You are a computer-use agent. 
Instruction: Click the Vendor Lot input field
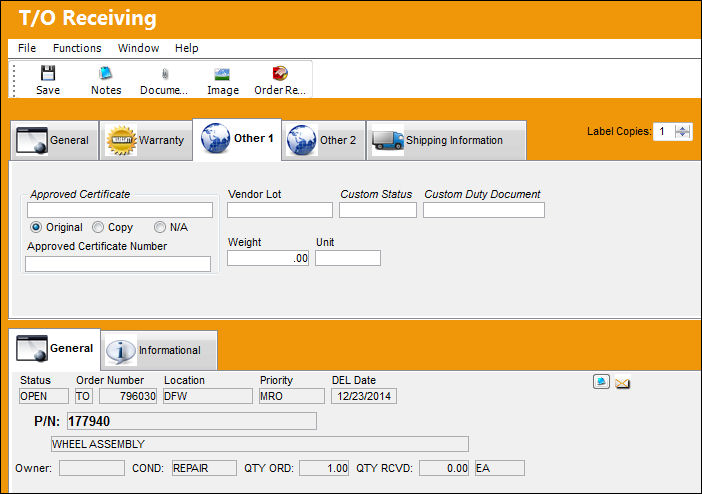280,210
